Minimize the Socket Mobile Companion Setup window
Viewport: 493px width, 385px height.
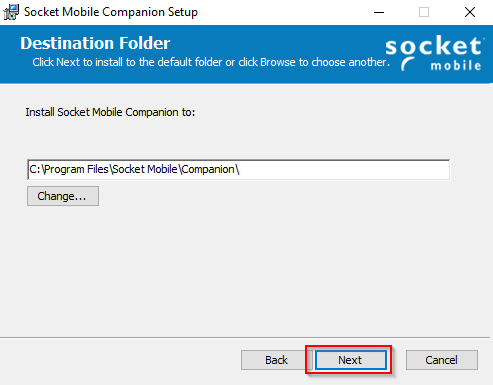point(379,12)
